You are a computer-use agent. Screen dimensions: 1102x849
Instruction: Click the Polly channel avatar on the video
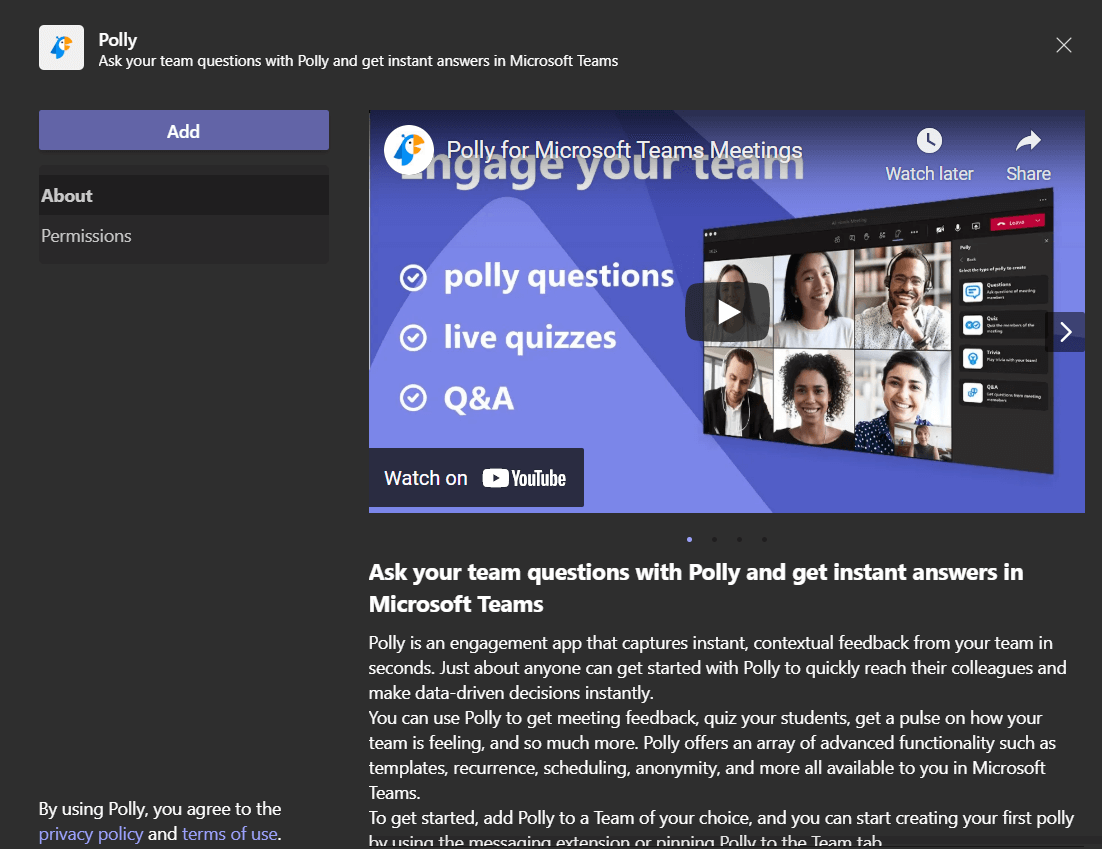(x=409, y=150)
